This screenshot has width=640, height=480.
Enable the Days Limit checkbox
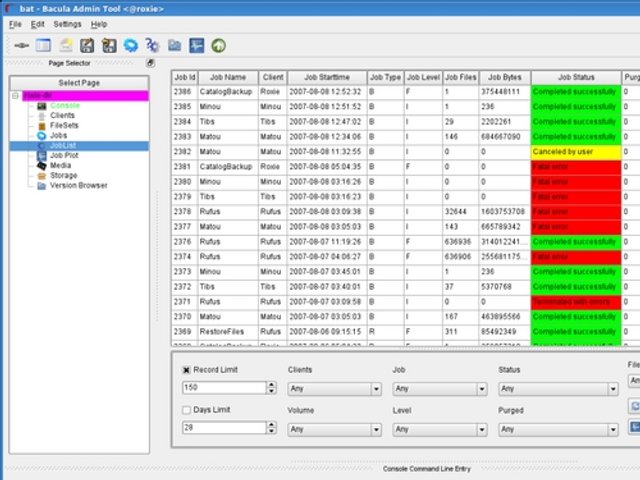click(x=186, y=410)
